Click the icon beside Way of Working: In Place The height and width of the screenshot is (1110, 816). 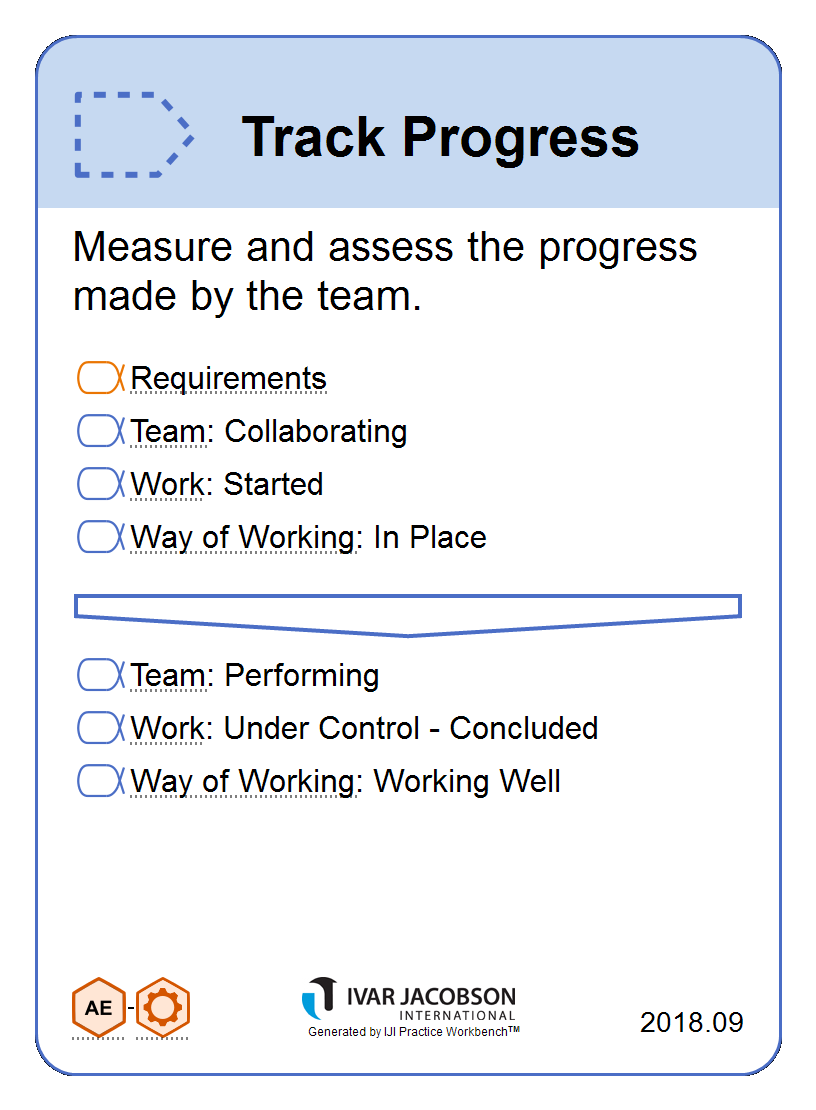(x=101, y=537)
